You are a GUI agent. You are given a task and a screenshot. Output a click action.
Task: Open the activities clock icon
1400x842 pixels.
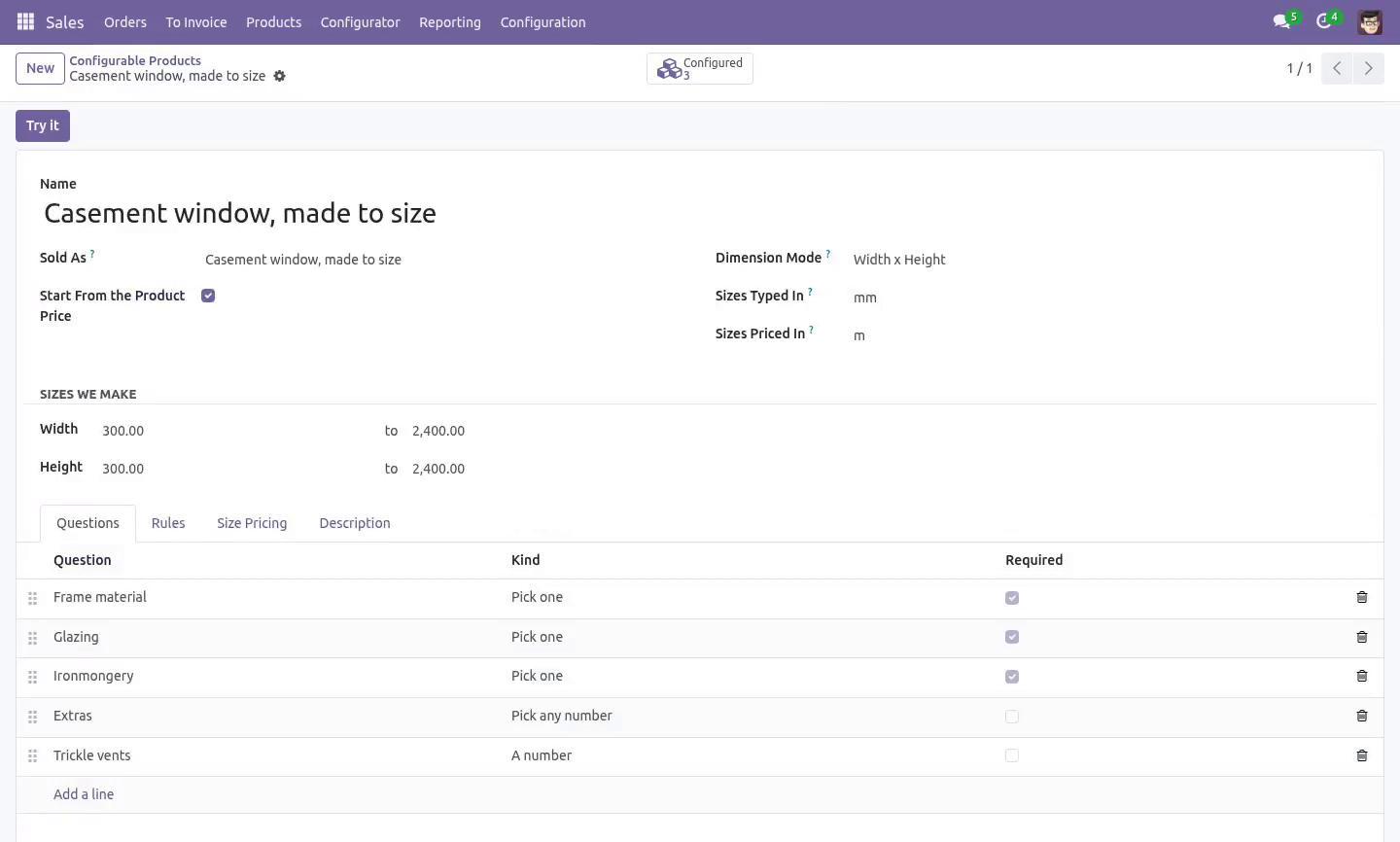coord(1323,21)
